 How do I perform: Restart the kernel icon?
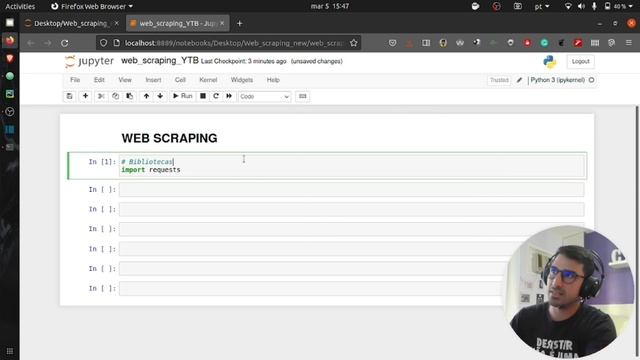tap(216, 96)
